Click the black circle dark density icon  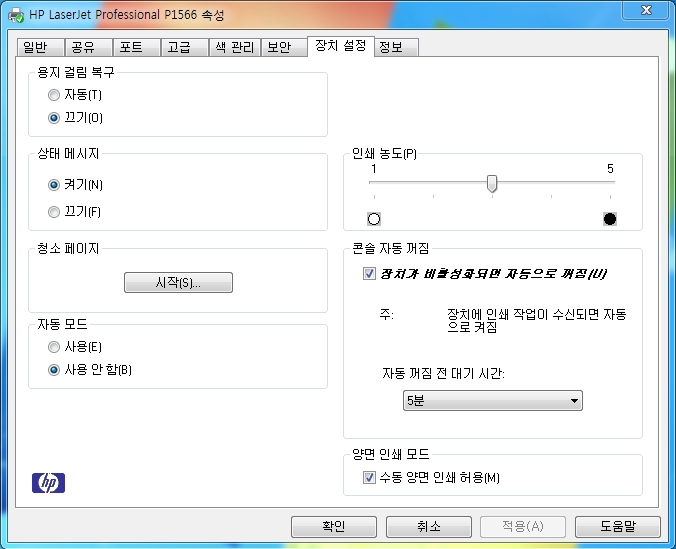pyautogui.click(x=610, y=219)
